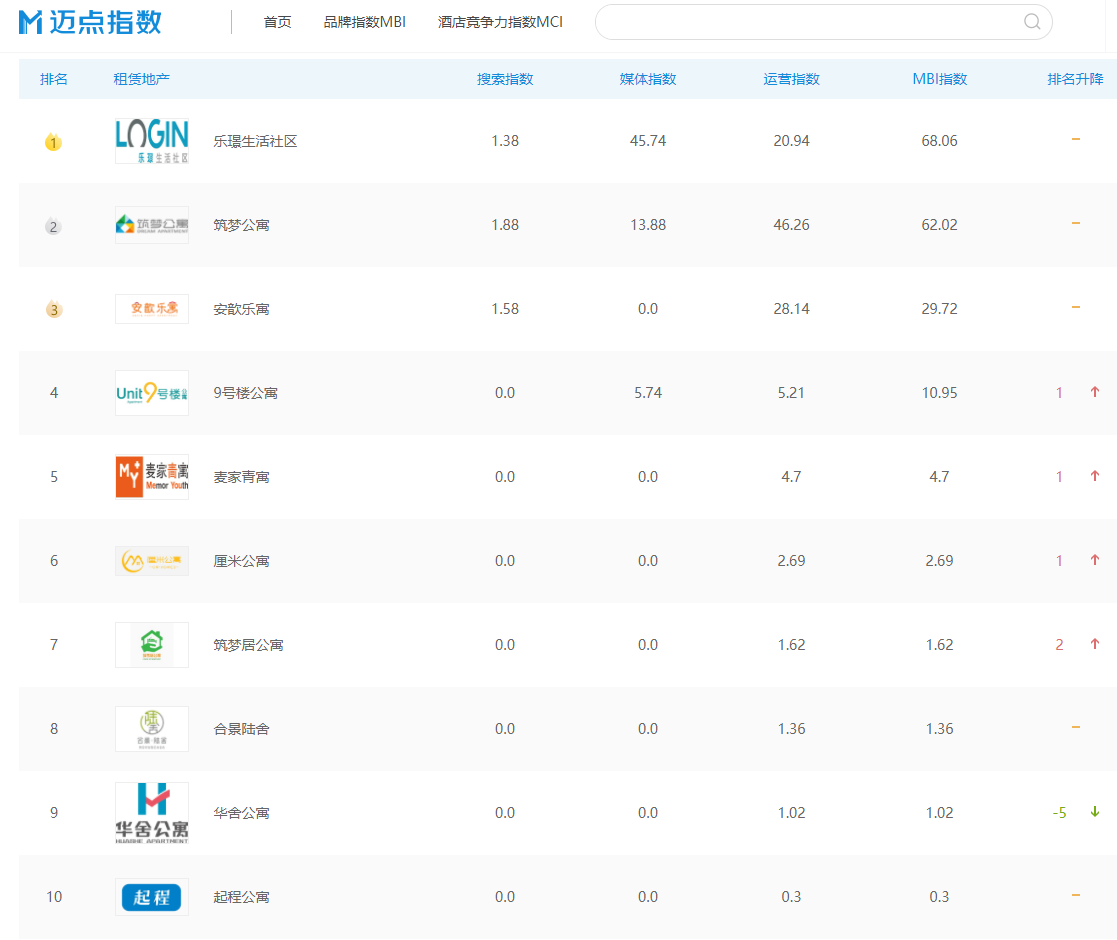Open the 安歆乐寓 brand name link
Viewport: 1117px width, 940px height.
point(241,309)
